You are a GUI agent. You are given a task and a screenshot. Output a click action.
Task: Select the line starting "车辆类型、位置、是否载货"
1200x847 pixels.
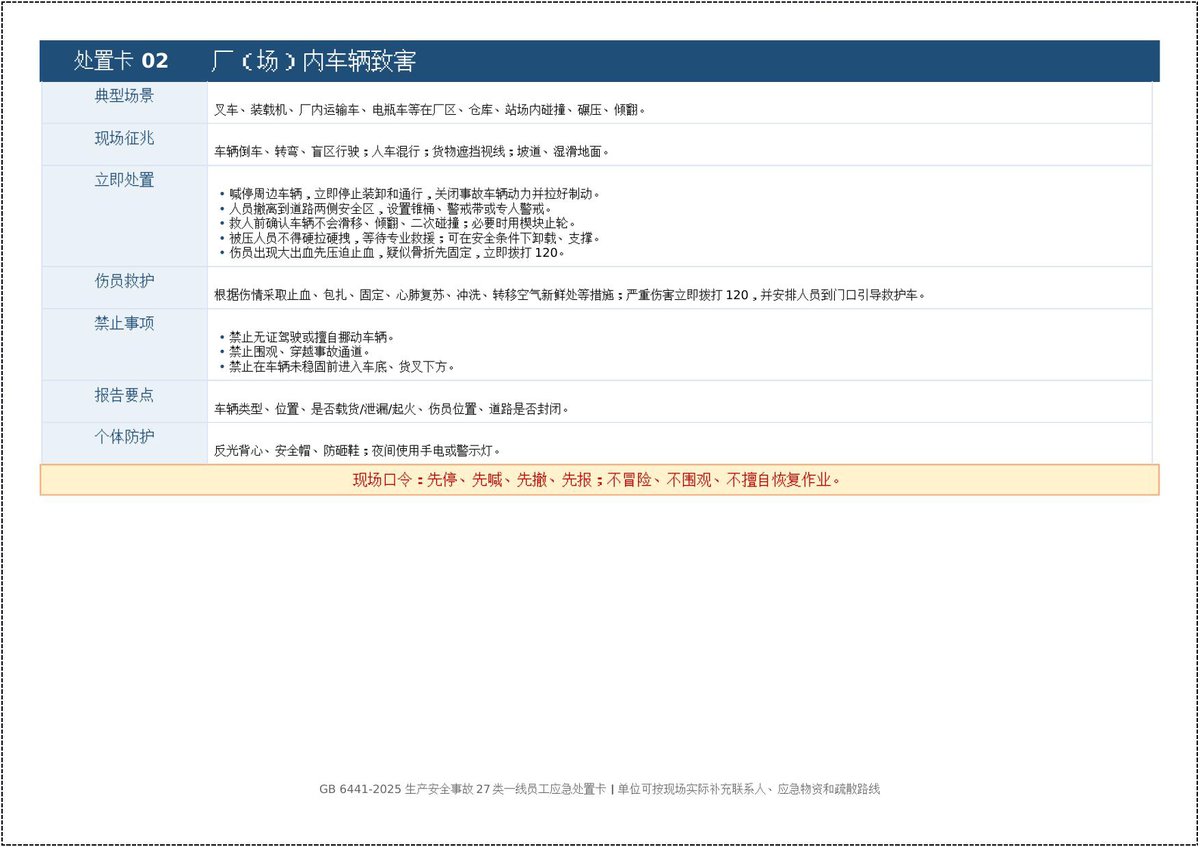tap(393, 409)
